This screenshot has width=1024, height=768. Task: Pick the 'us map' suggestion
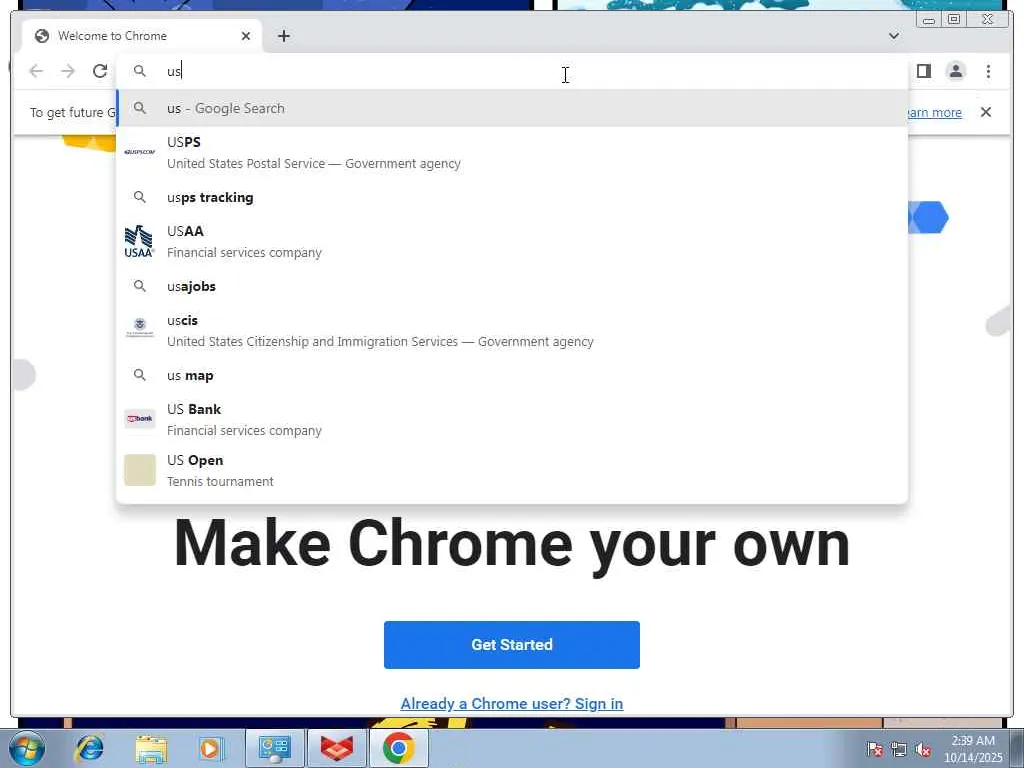coord(512,376)
